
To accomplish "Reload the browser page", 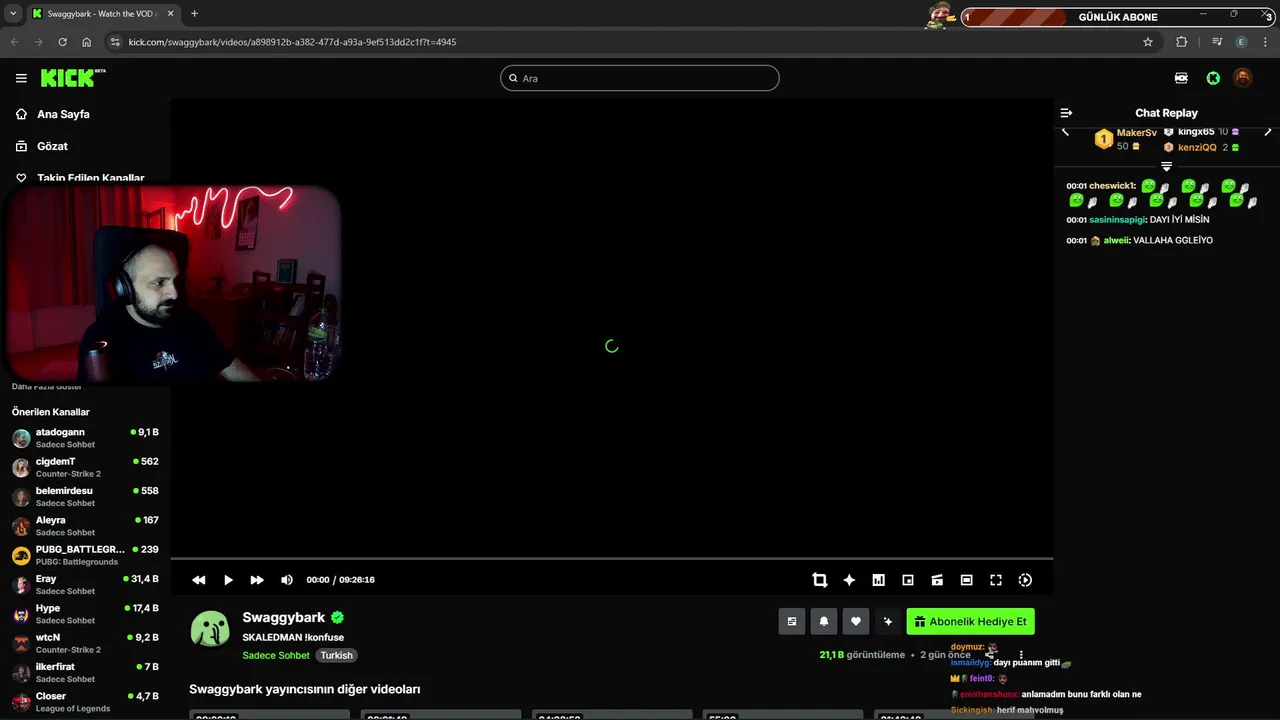I will [x=62, y=42].
